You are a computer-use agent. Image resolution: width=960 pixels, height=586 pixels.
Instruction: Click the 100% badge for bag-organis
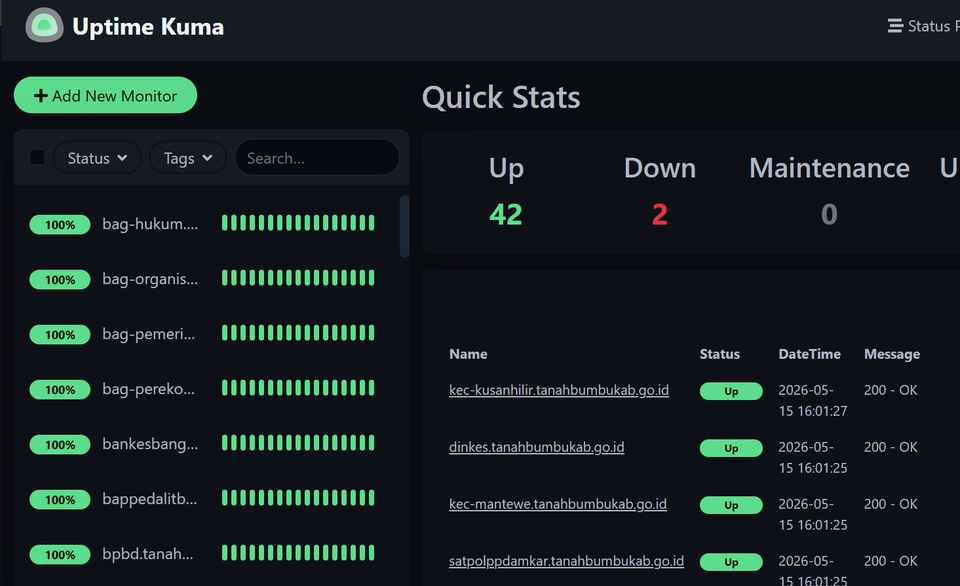click(60, 280)
